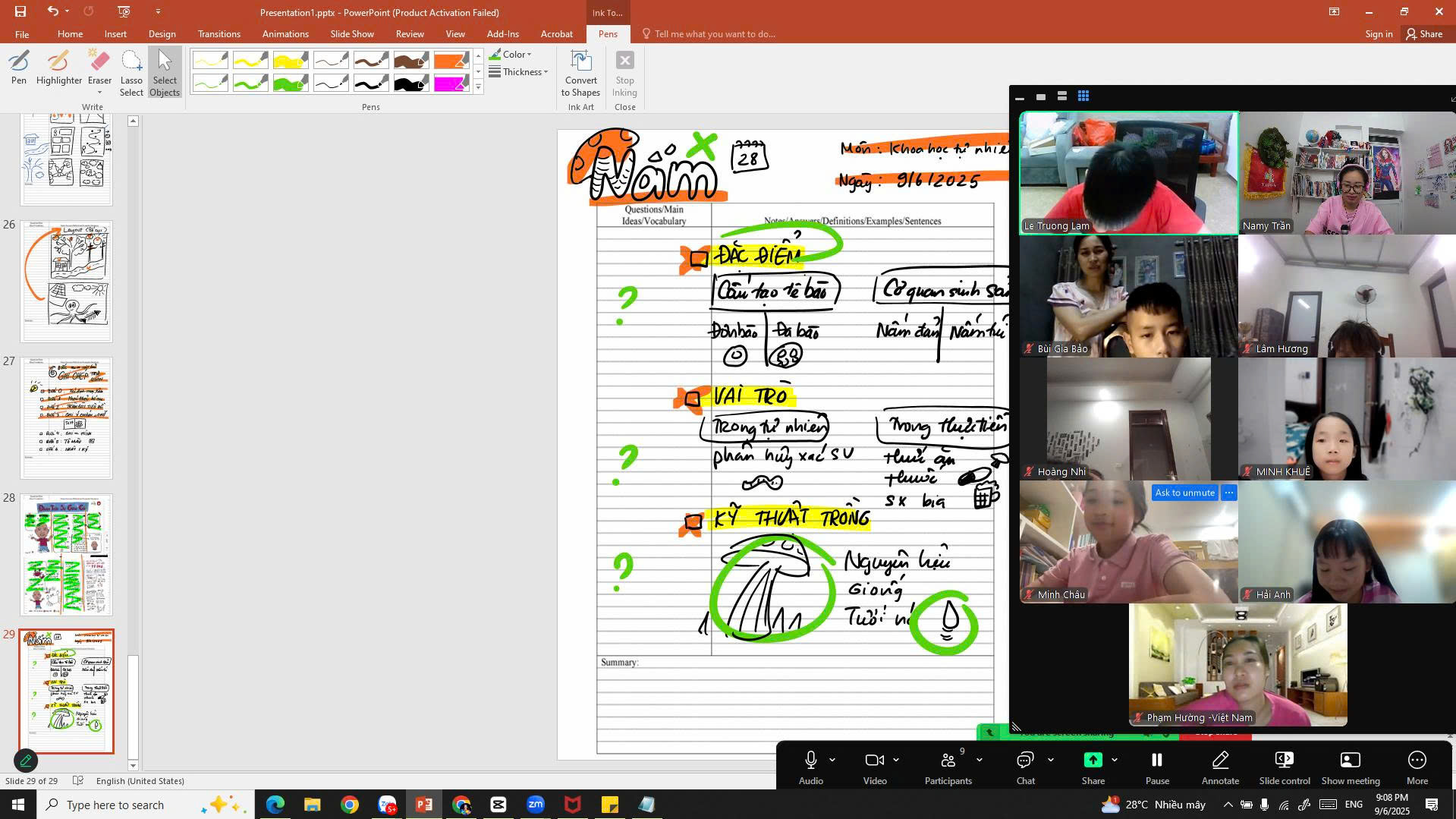Open the Zoom Participants panel
The width and height of the screenshot is (1456, 819).
coord(948,767)
